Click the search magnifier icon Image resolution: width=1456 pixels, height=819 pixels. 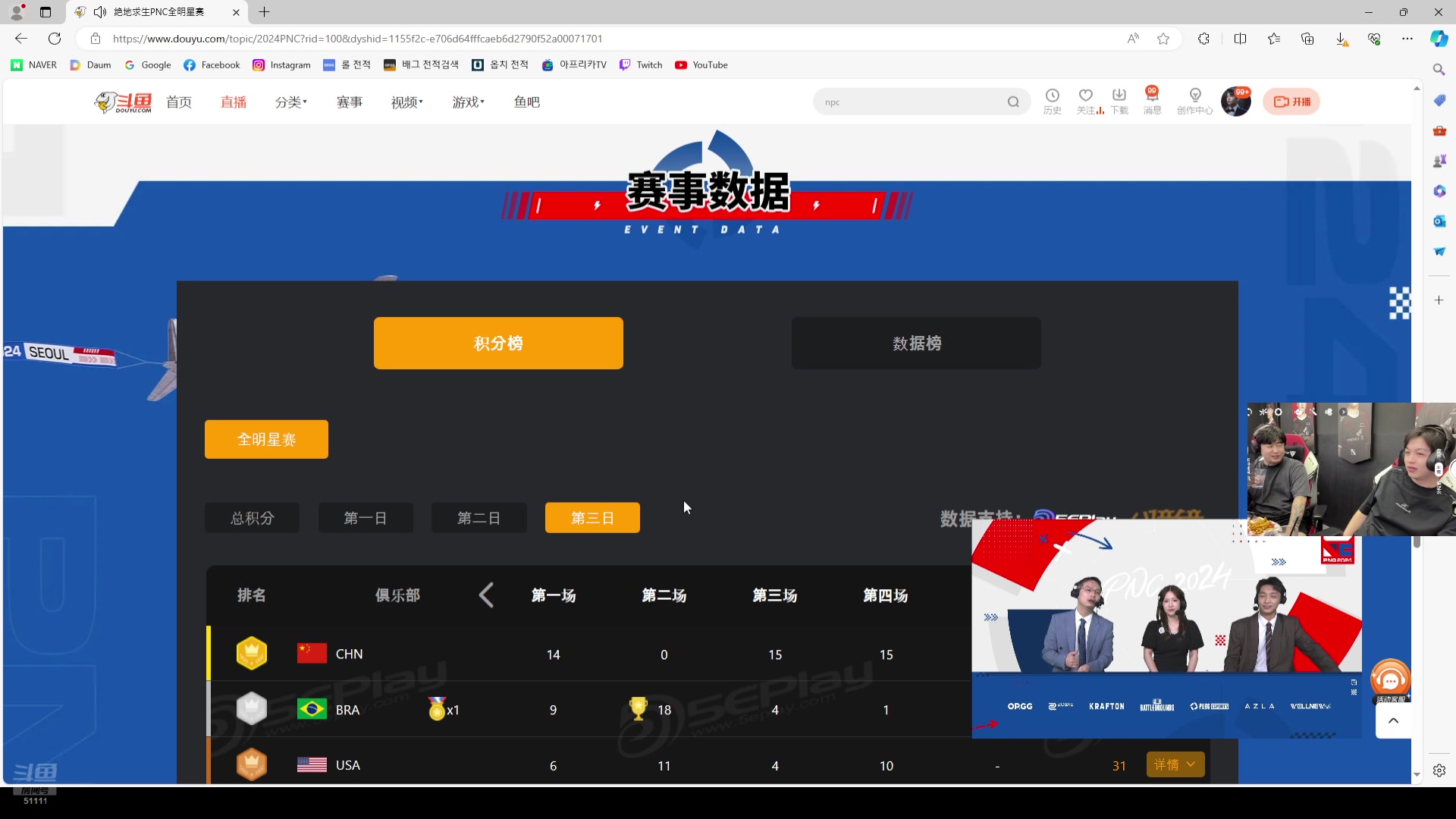[x=1012, y=101]
